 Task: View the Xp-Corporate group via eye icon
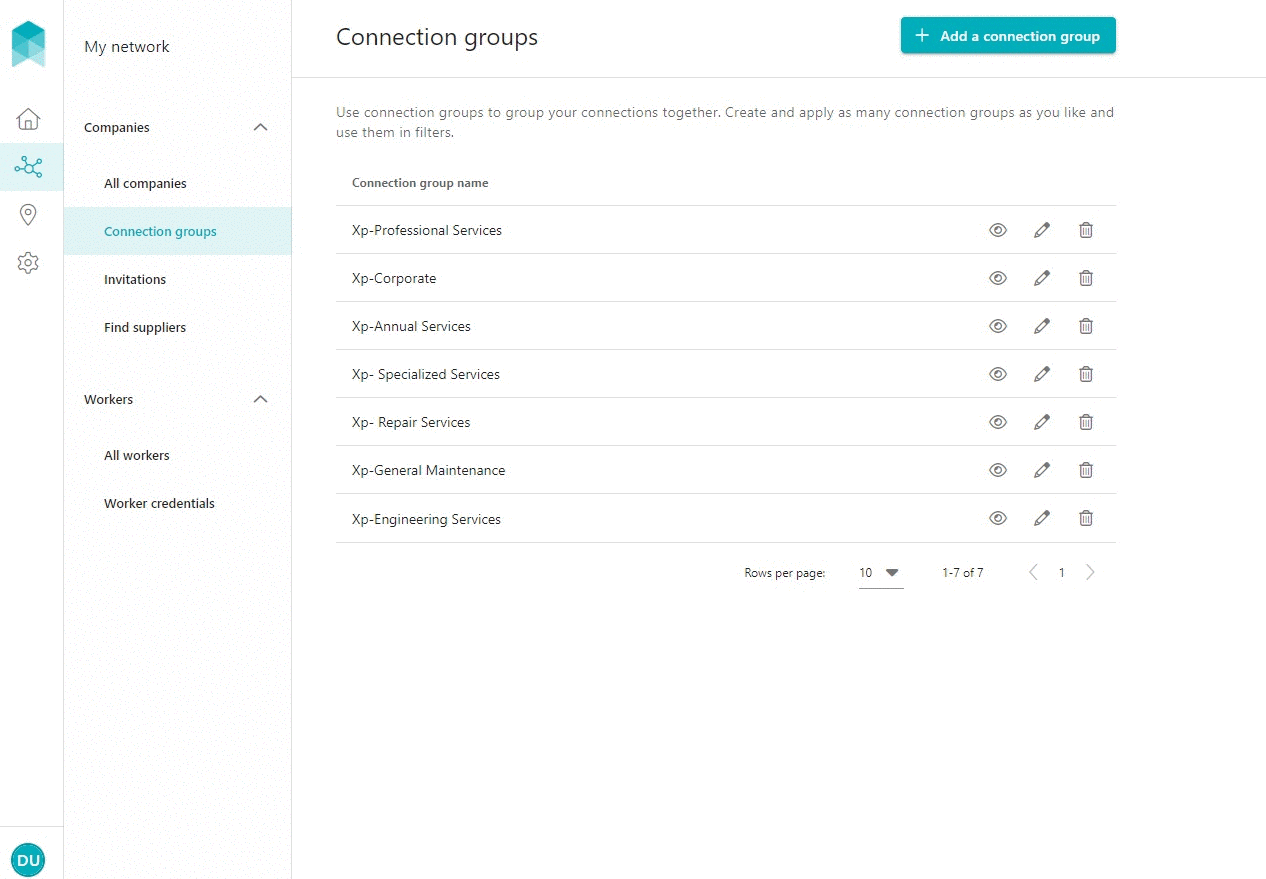tap(998, 278)
